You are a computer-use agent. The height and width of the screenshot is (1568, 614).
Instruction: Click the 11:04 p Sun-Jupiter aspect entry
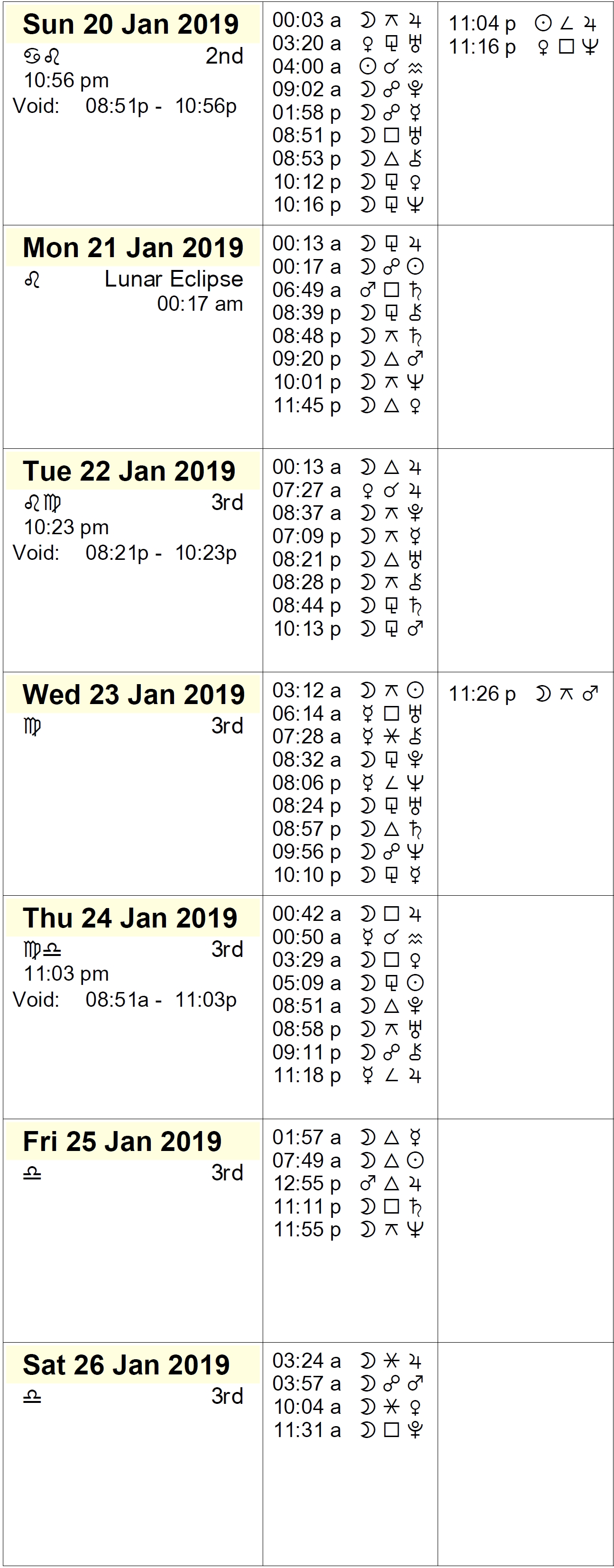pos(523,23)
